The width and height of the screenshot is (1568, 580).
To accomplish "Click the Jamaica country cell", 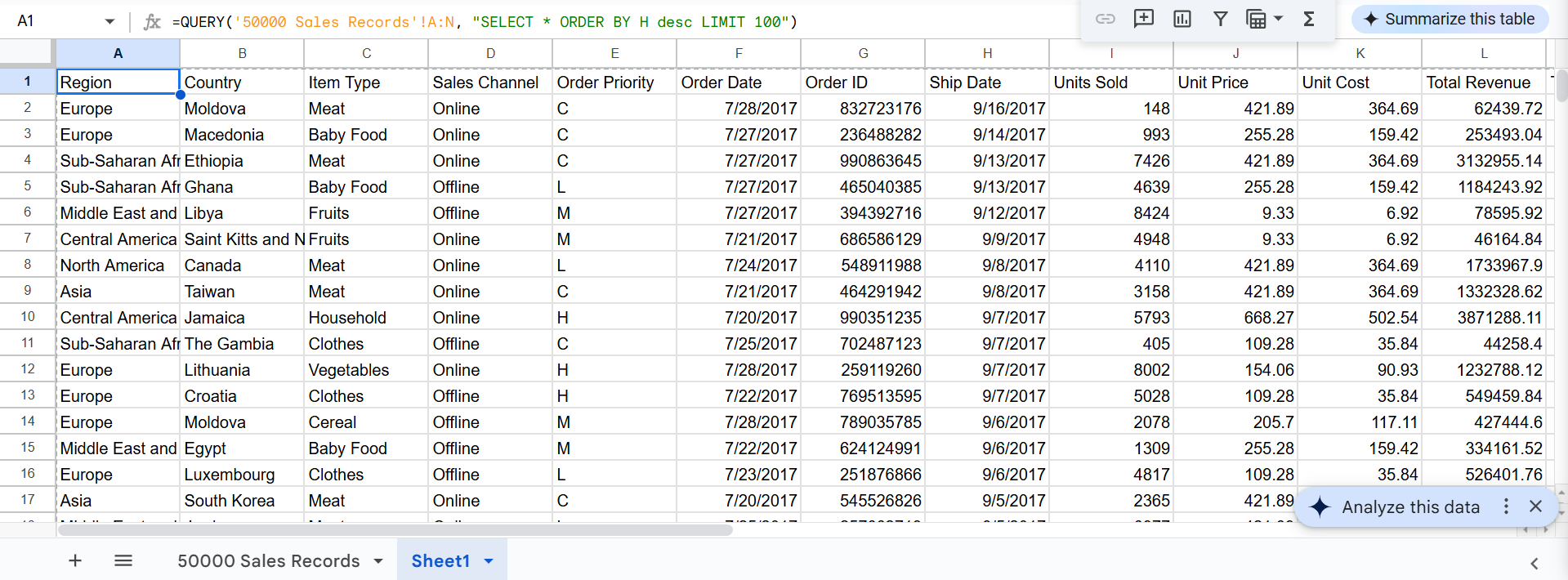I will 242,317.
